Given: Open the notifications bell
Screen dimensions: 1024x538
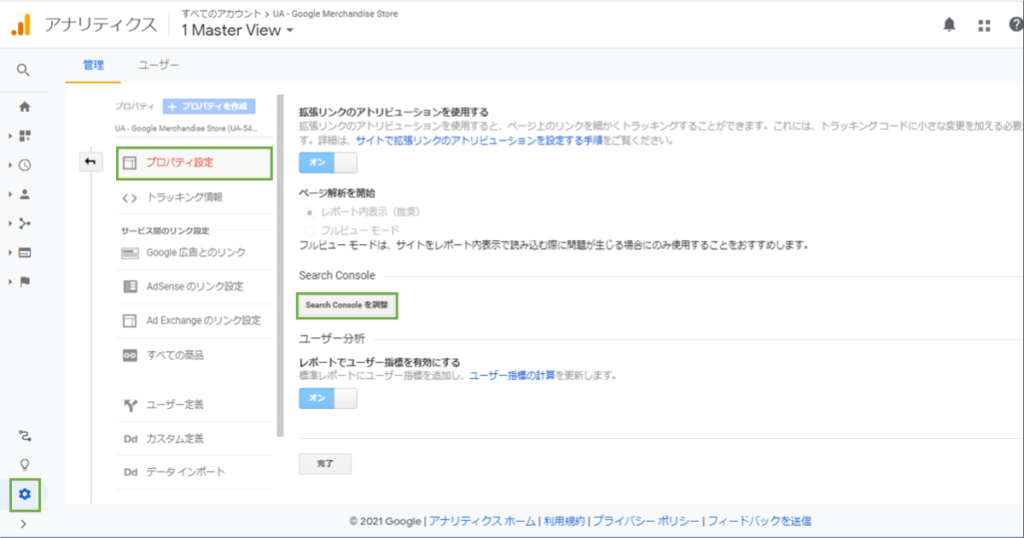Looking at the screenshot, I should click(949, 25).
